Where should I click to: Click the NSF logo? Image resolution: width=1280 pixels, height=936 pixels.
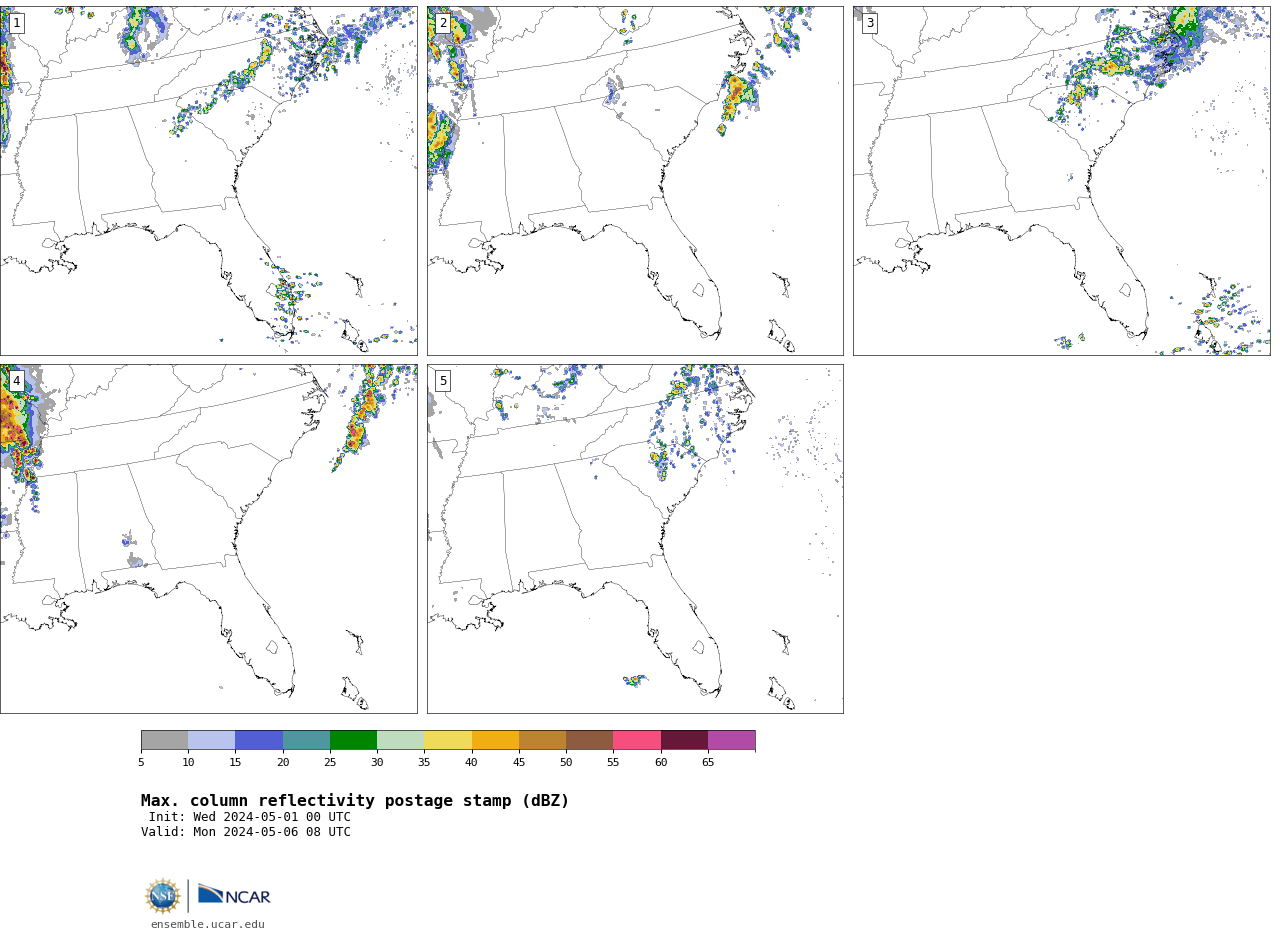163,896
